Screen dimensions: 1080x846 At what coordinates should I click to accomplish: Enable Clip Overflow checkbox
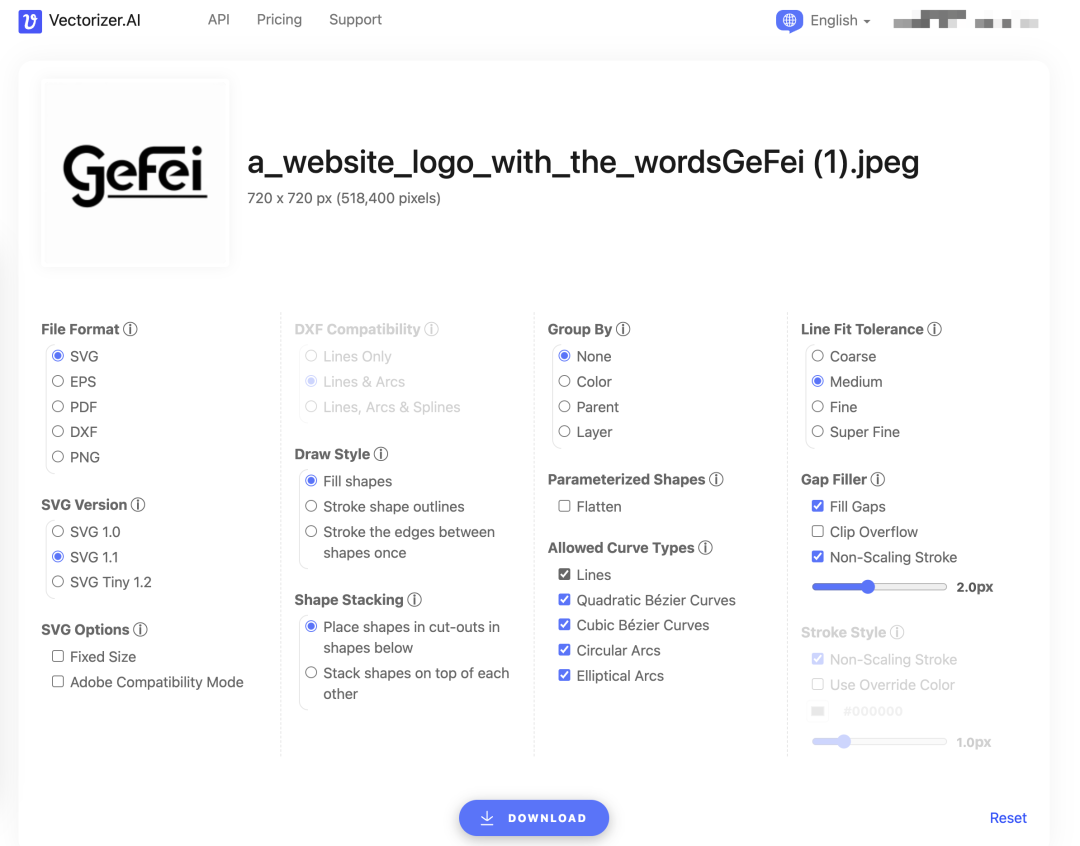(x=818, y=532)
